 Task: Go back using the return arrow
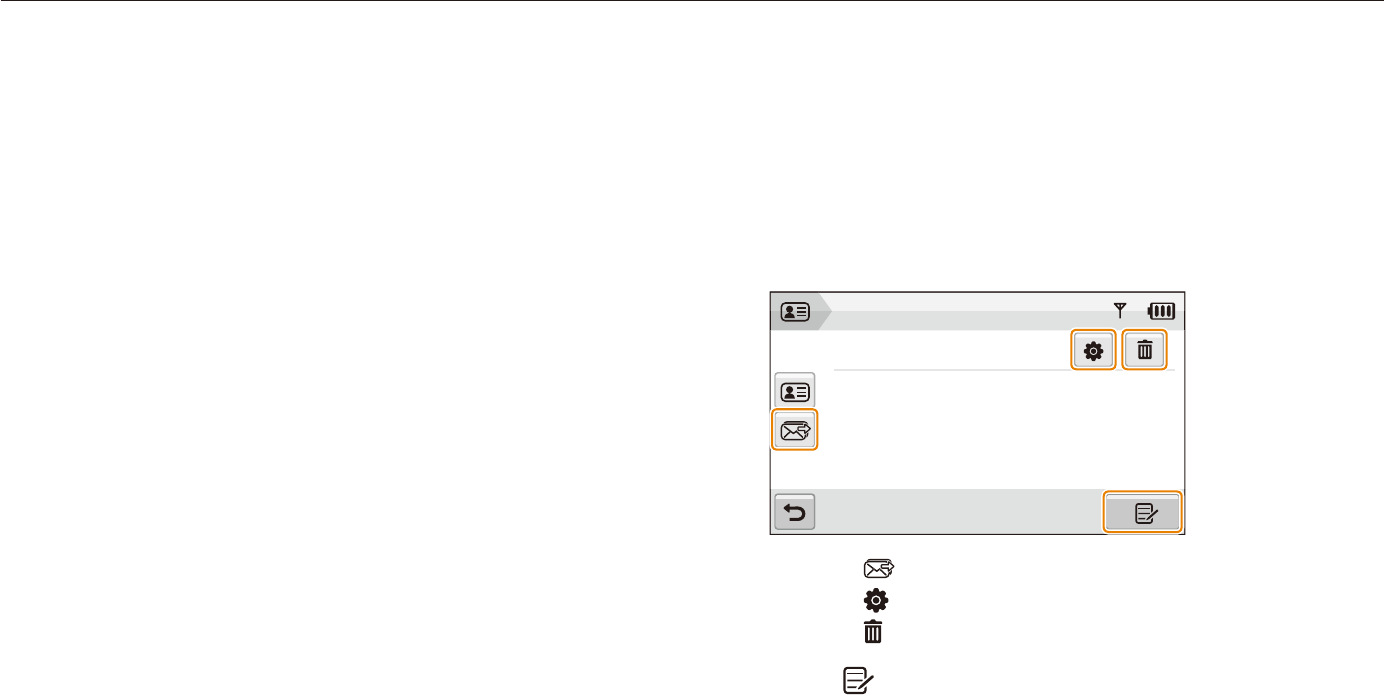coord(796,513)
